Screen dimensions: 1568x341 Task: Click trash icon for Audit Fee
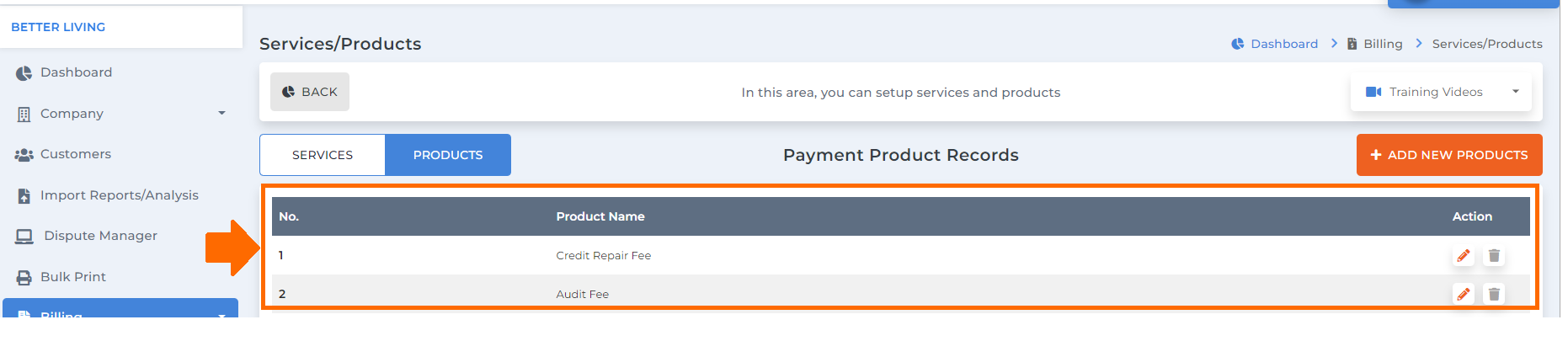(1494, 294)
